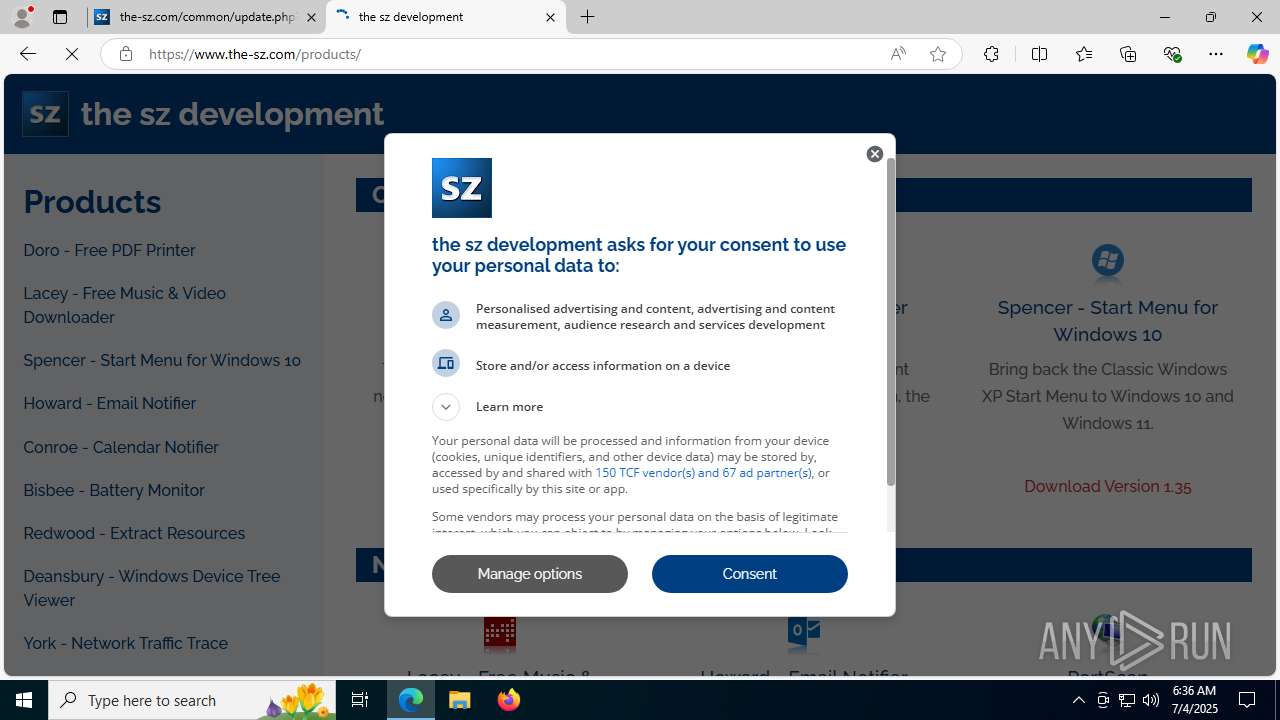Click the Lacey product icon below dialog

(500, 633)
